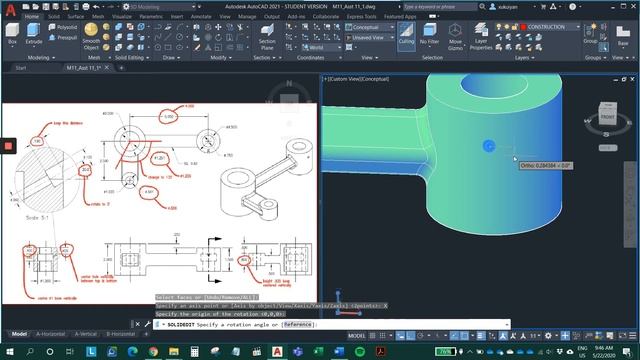Open the Home ribbon tab
This screenshot has height=360, width=640.
(31, 17)
